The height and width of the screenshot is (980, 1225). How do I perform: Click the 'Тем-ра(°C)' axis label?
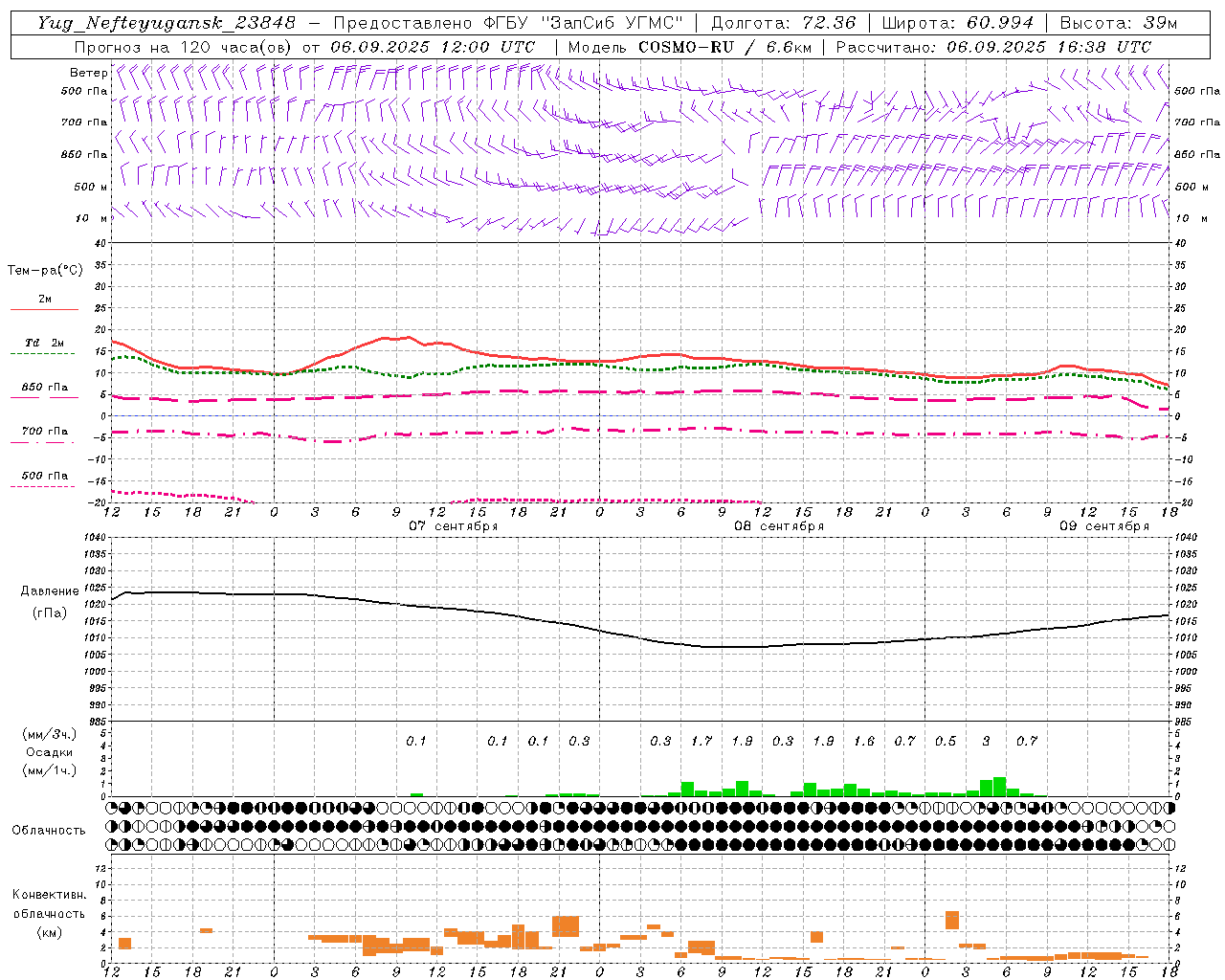pyautogui.click(x=45, y=271)
